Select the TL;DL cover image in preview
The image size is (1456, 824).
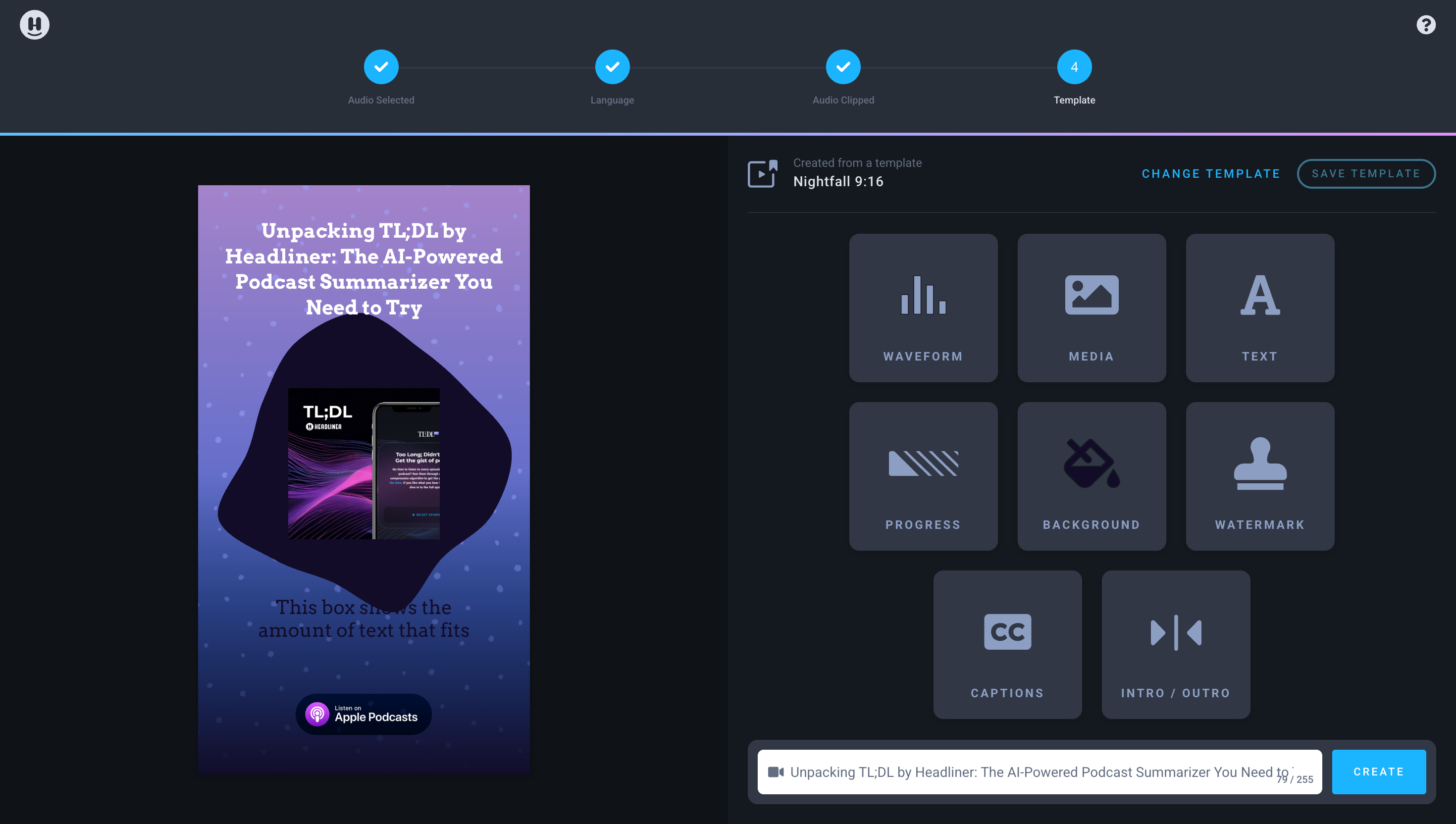[x=364, y=463]
